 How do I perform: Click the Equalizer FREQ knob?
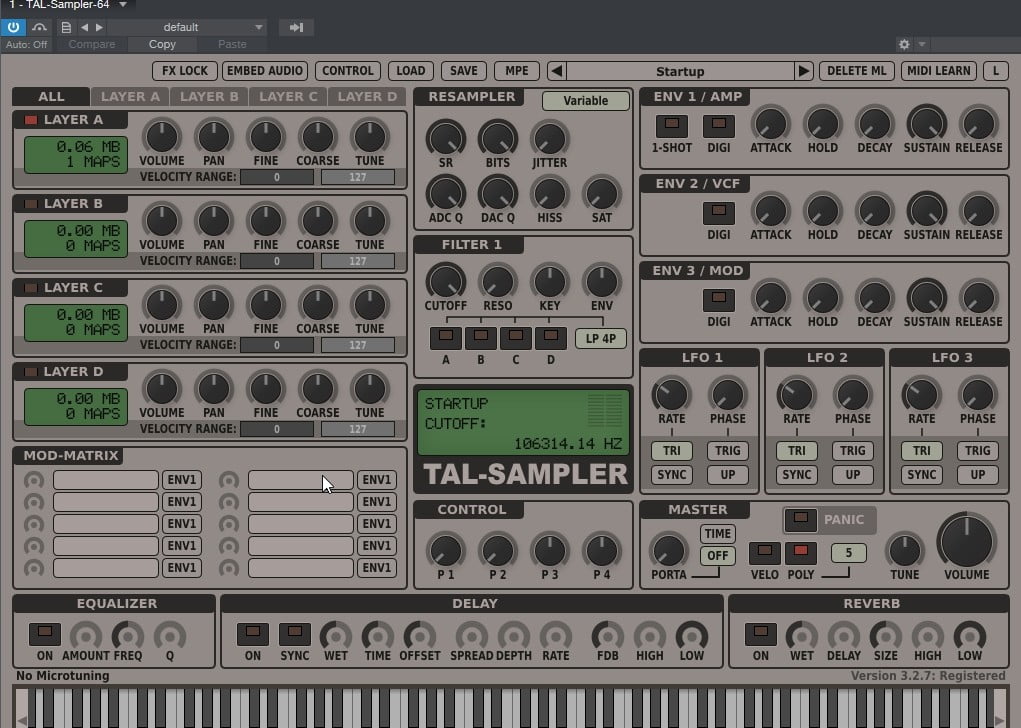(x=128, y=636)
